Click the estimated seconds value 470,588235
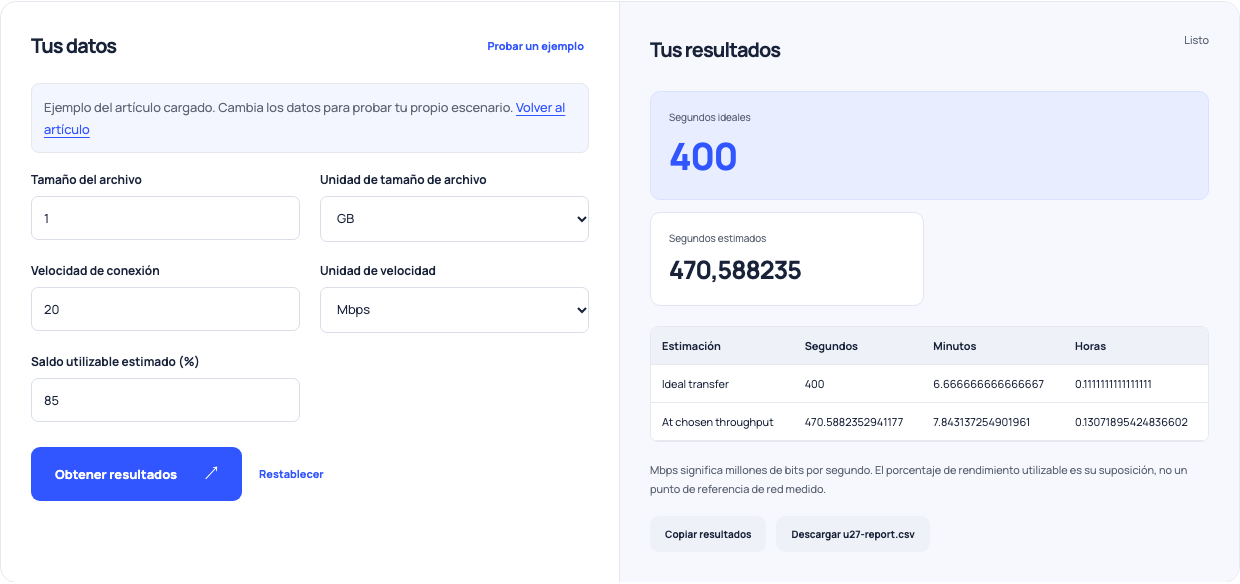The width and height of the screenshot is (1240, 584). [735, 270]
